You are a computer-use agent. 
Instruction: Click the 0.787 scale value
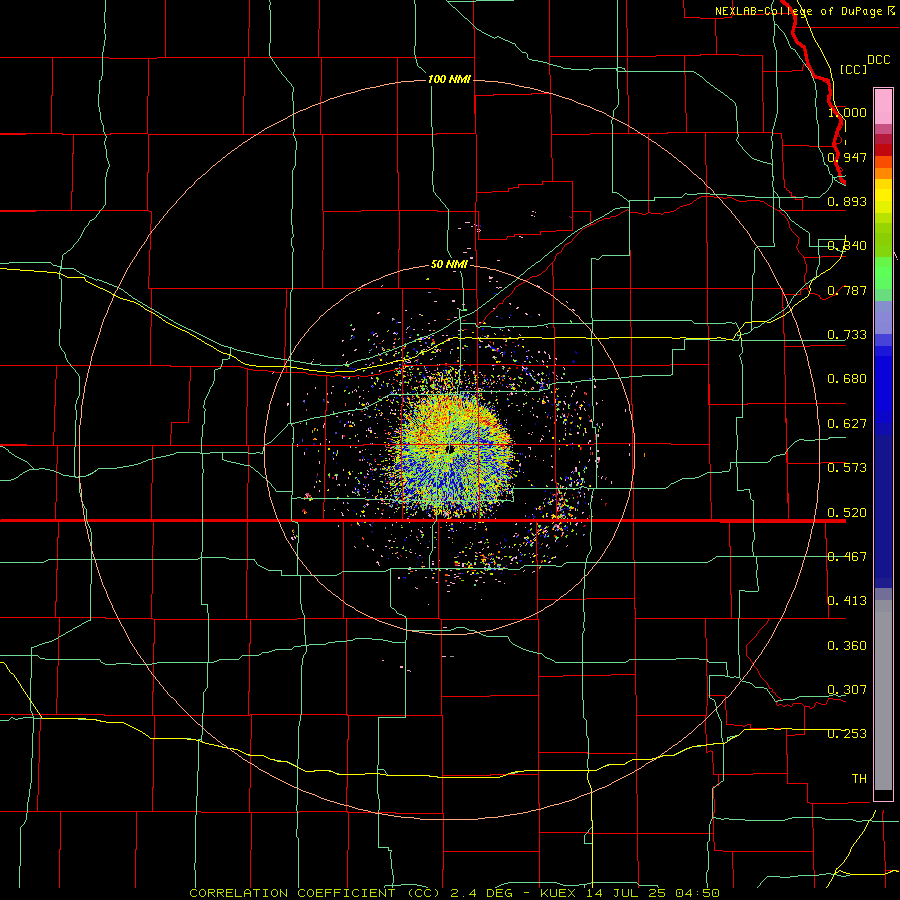[847, 290]
